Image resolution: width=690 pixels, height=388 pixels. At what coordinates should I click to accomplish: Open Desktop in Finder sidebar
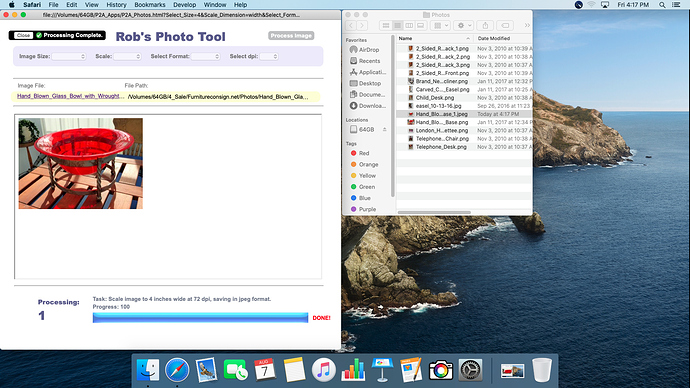[365, 83]
